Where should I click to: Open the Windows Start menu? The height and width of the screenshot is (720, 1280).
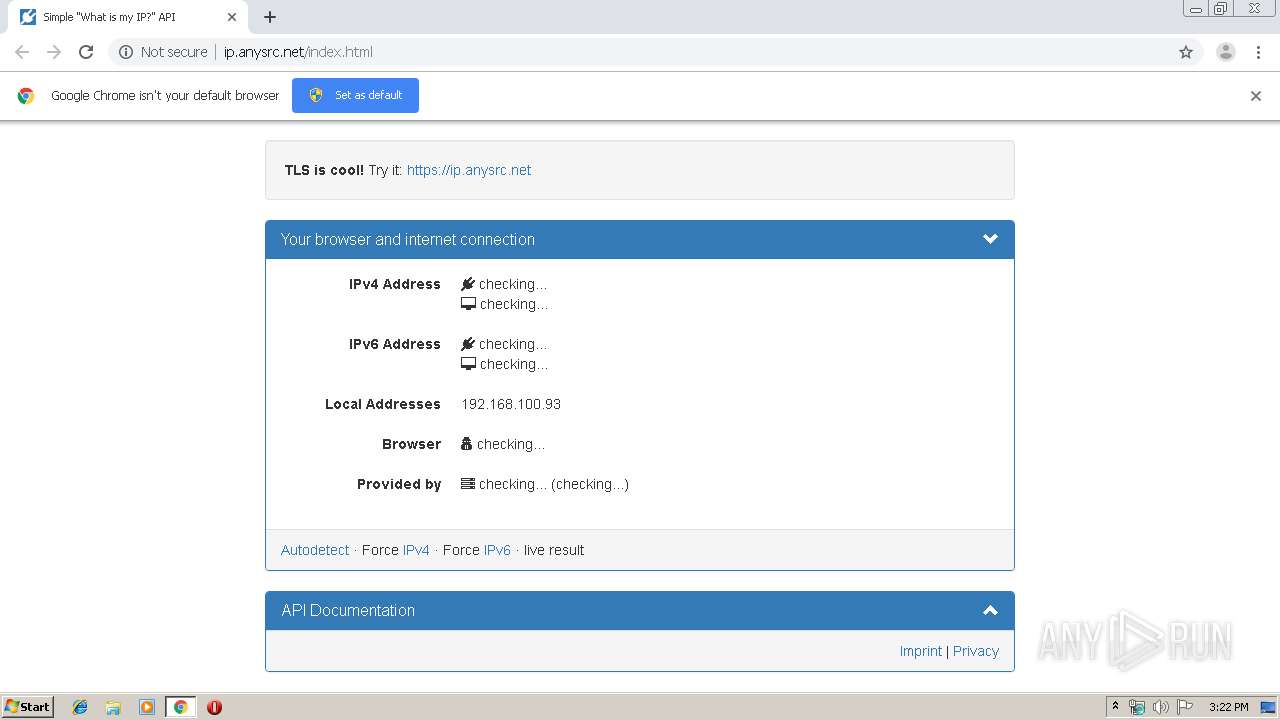(28, 707)
